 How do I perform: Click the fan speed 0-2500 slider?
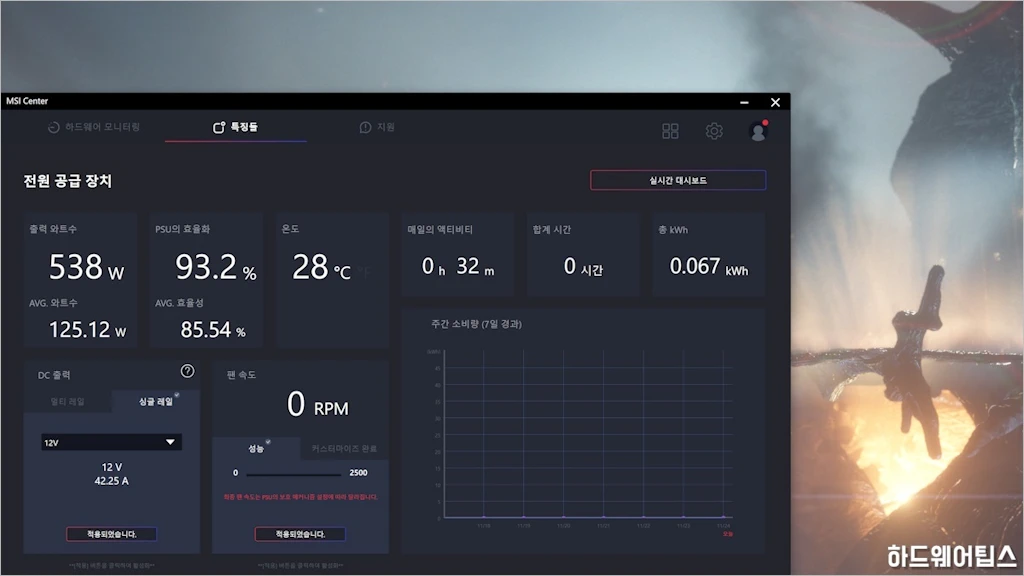(x=294, y=473)
